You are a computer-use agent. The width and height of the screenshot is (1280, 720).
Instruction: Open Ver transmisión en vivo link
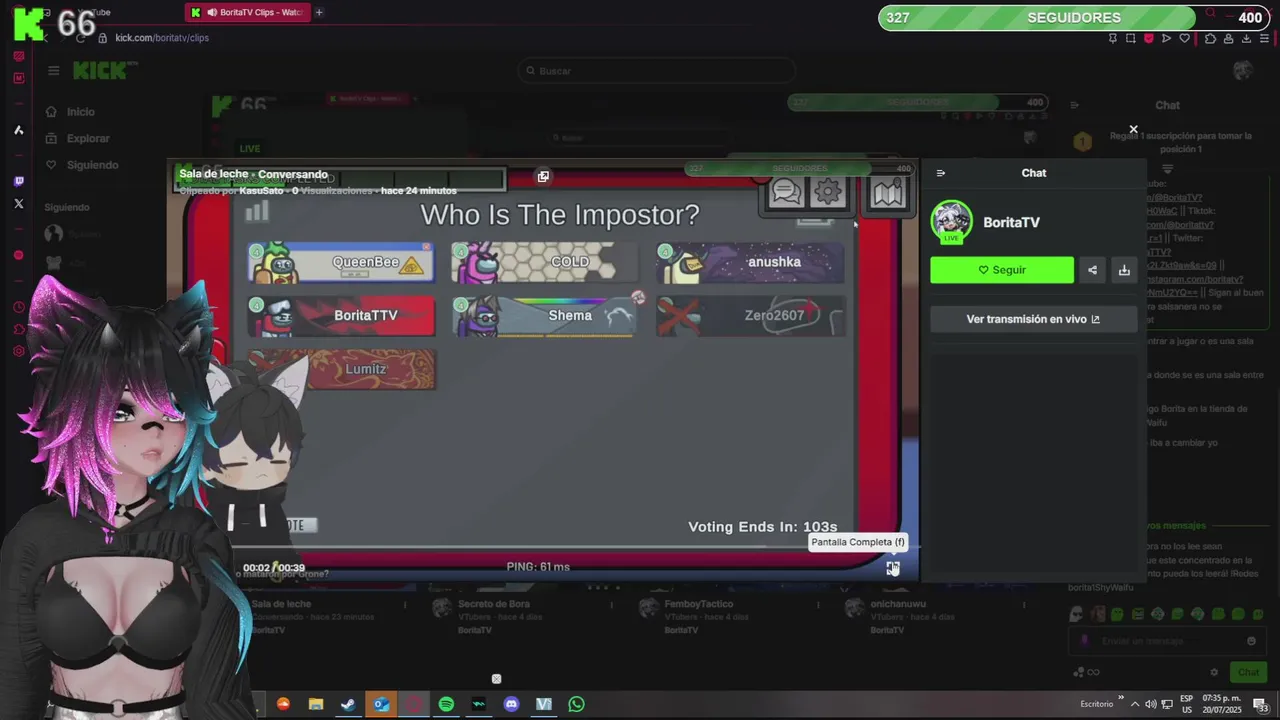1033,319
